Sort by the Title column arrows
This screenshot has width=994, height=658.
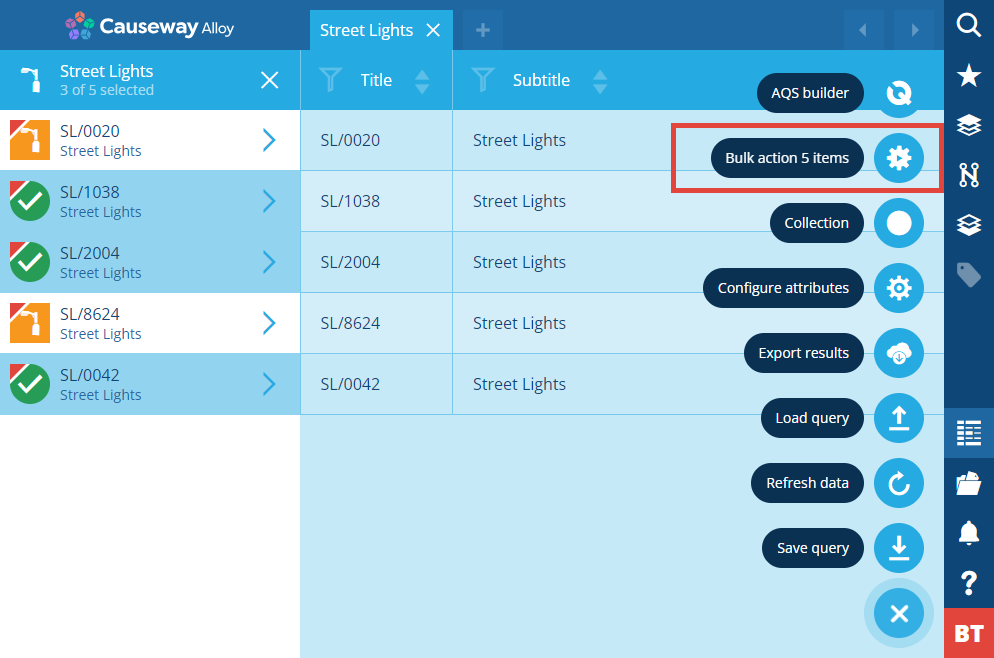point(422,81)
